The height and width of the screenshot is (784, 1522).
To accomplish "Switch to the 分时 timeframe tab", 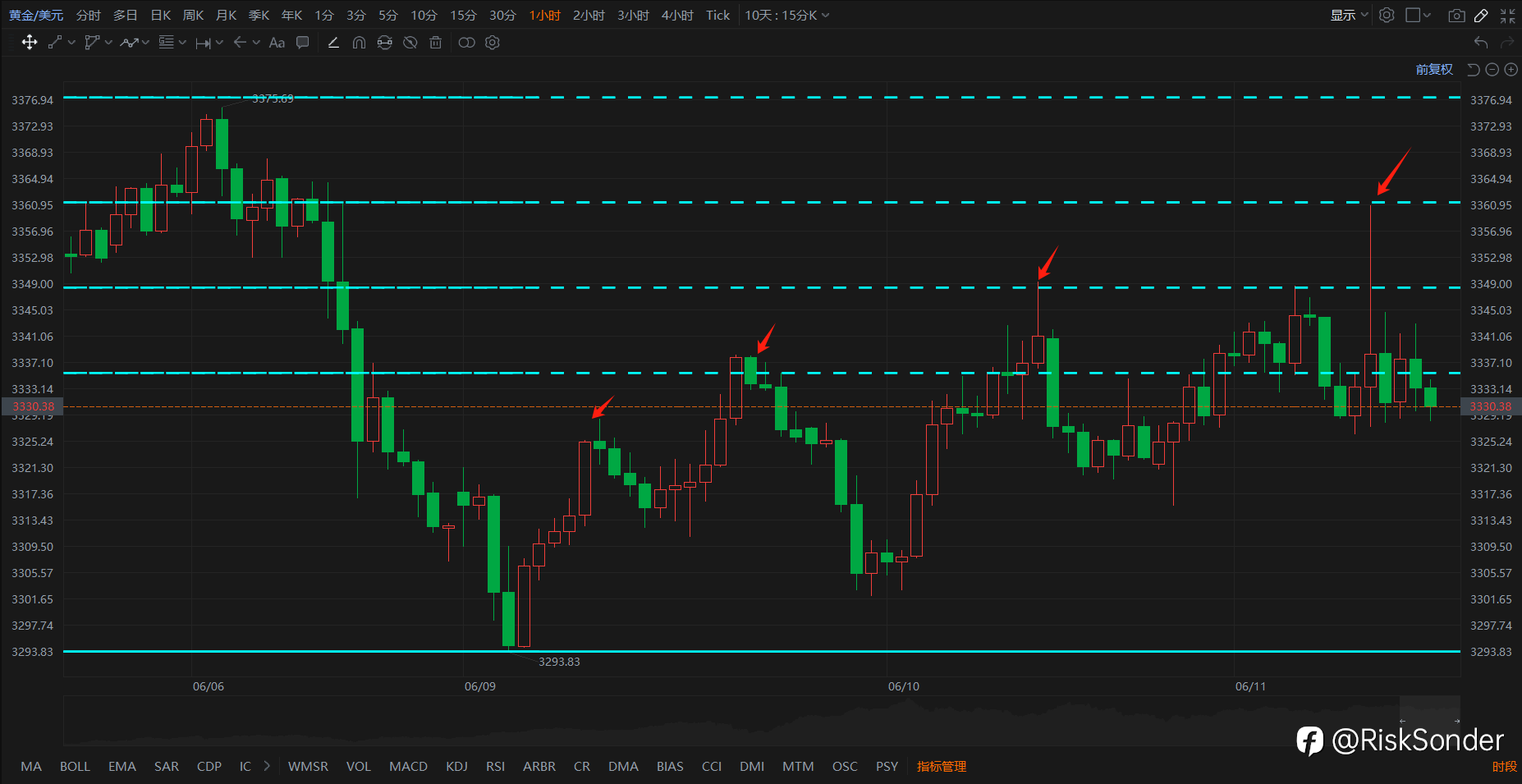I will pyautogui.click(x=89, y=15).
